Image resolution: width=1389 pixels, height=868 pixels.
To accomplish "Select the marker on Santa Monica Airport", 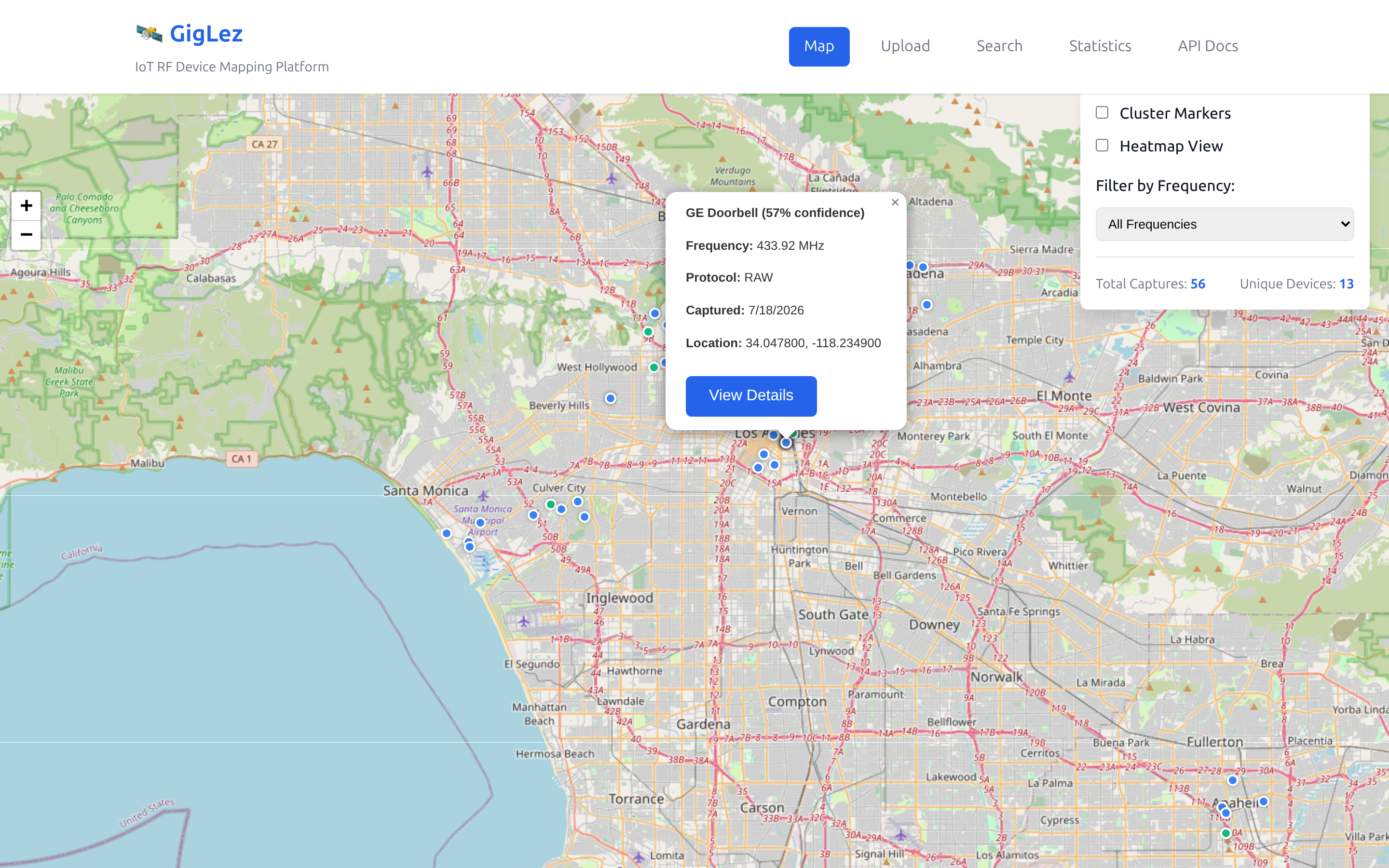I will 480,523.
